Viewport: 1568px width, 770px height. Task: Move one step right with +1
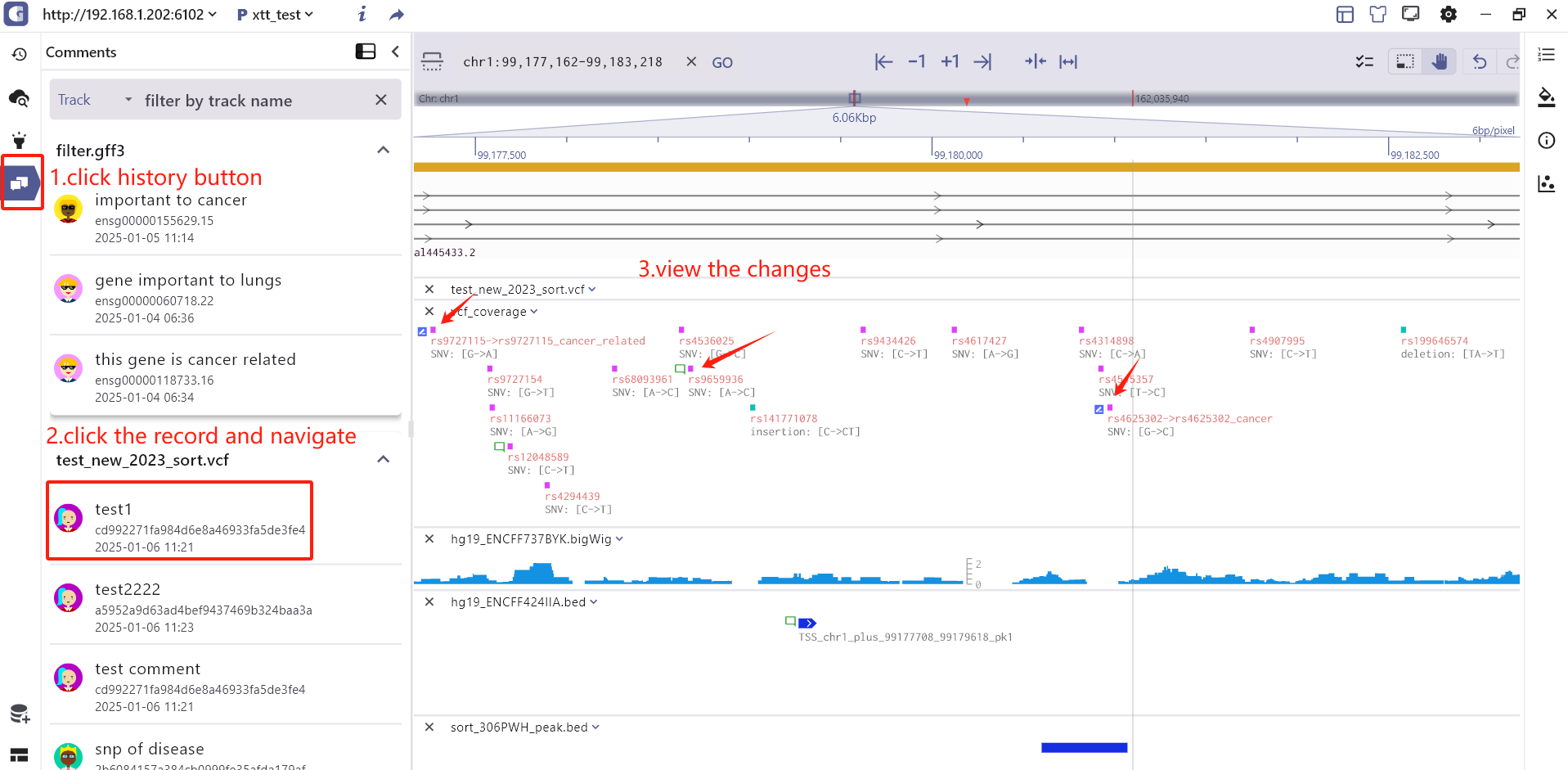click(950, 61)
